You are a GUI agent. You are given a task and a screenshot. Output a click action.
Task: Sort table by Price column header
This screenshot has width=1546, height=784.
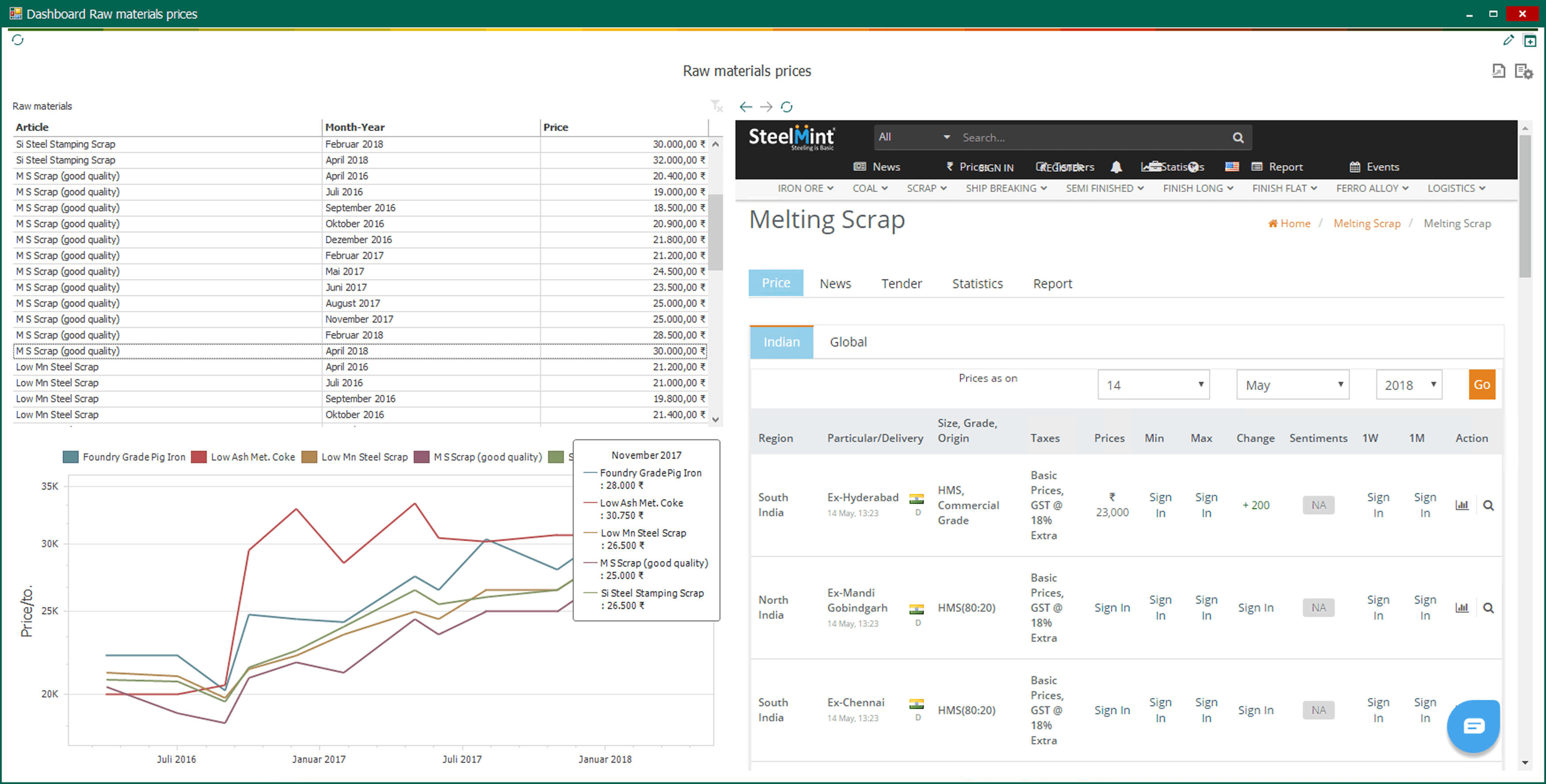click(624, 127)
